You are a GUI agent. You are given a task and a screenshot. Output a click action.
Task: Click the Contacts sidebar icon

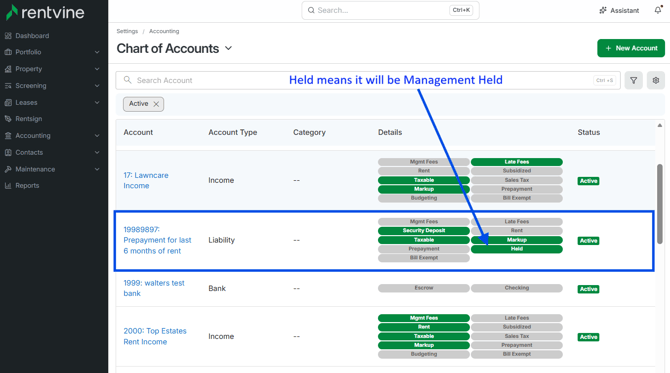tap(8, 153)
